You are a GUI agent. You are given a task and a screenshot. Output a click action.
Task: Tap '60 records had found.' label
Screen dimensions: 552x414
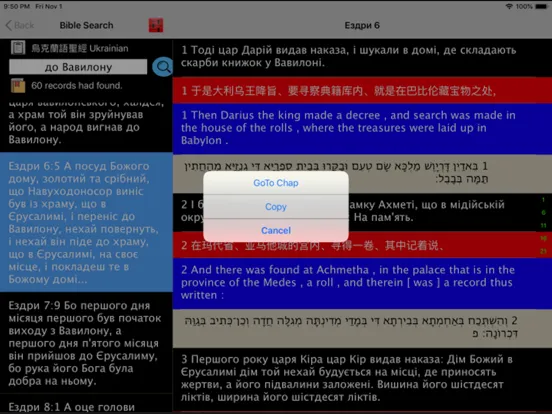coord(76,86)
